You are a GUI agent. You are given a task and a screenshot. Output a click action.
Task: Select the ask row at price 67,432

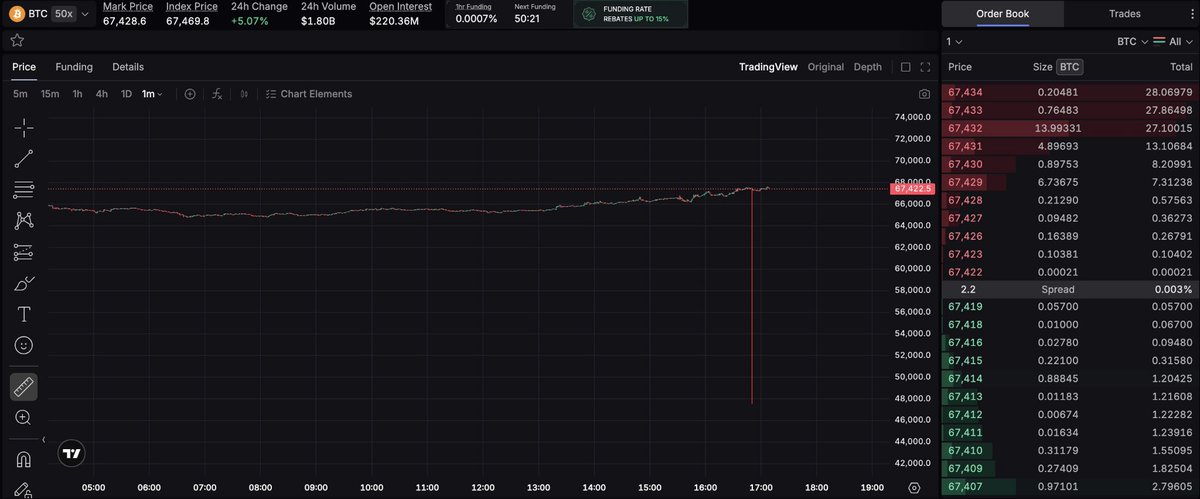tap(1070, 128)
